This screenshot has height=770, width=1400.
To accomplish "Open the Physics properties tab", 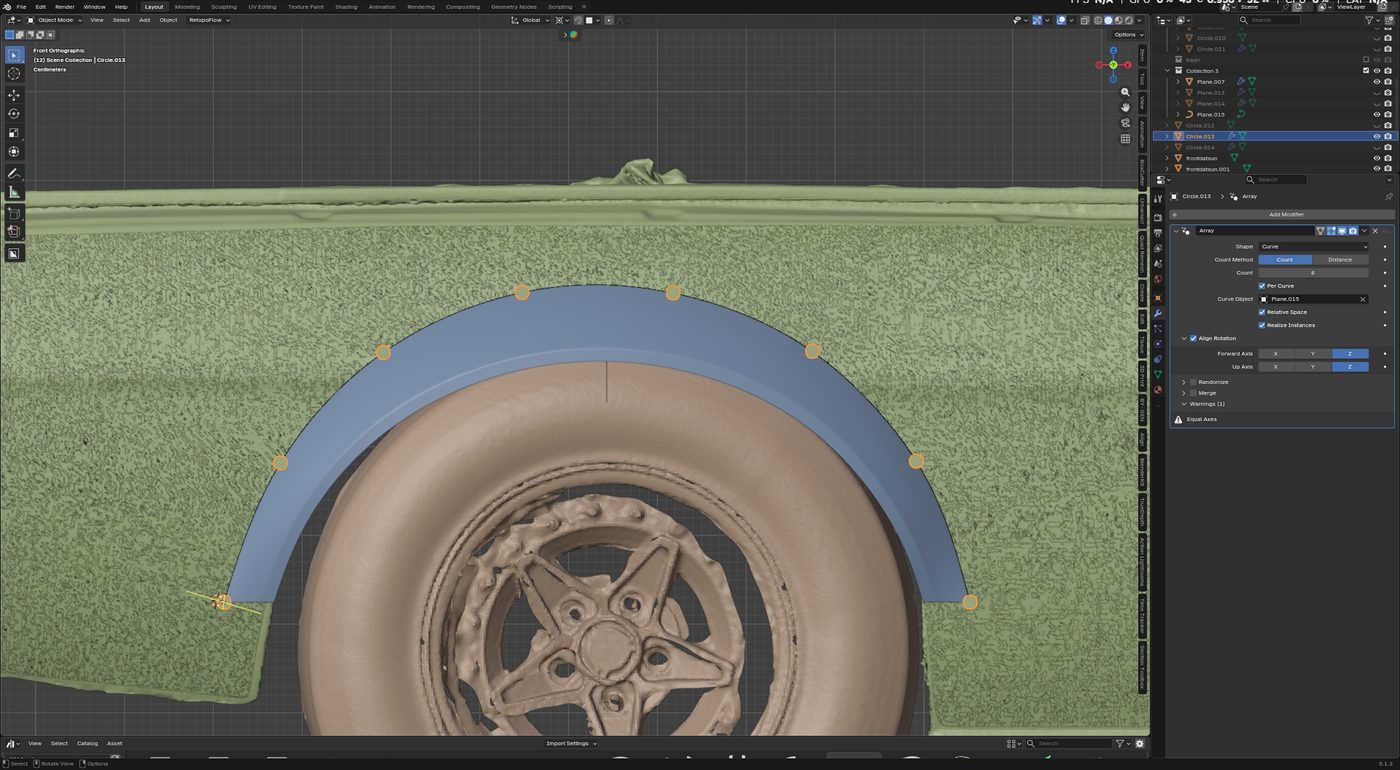I will coord(1158,343).
